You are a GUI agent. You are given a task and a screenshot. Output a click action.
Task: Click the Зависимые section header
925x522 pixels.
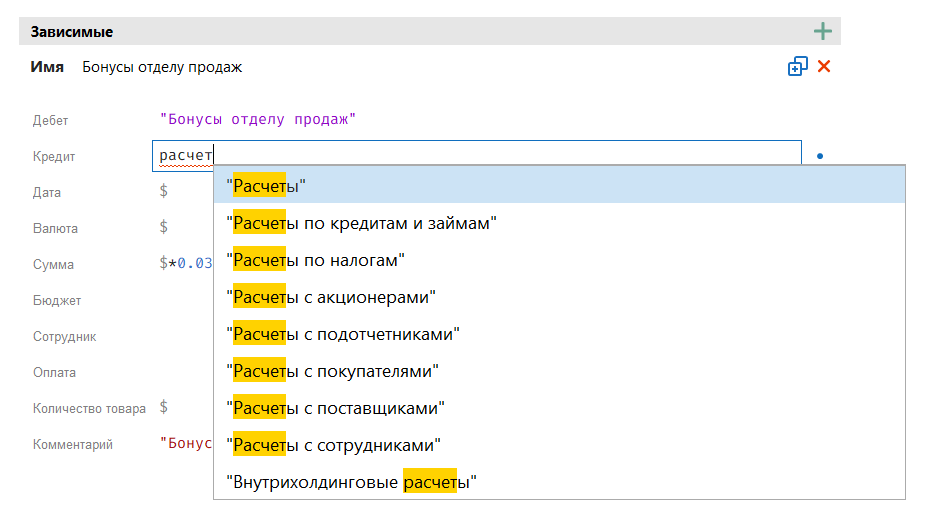point(72,31)
